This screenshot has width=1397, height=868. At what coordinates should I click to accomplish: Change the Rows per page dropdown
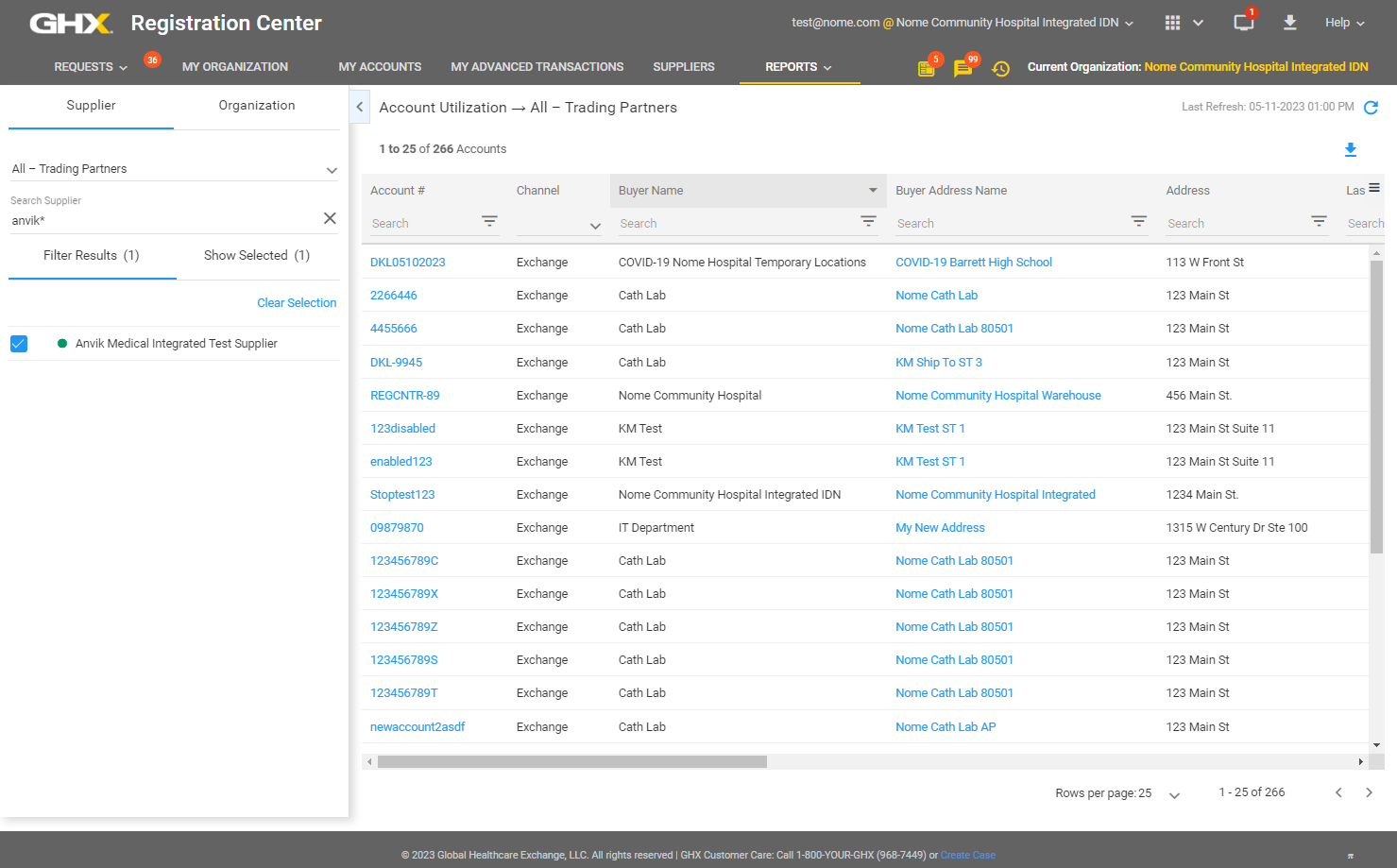[x=1173, y=794]
